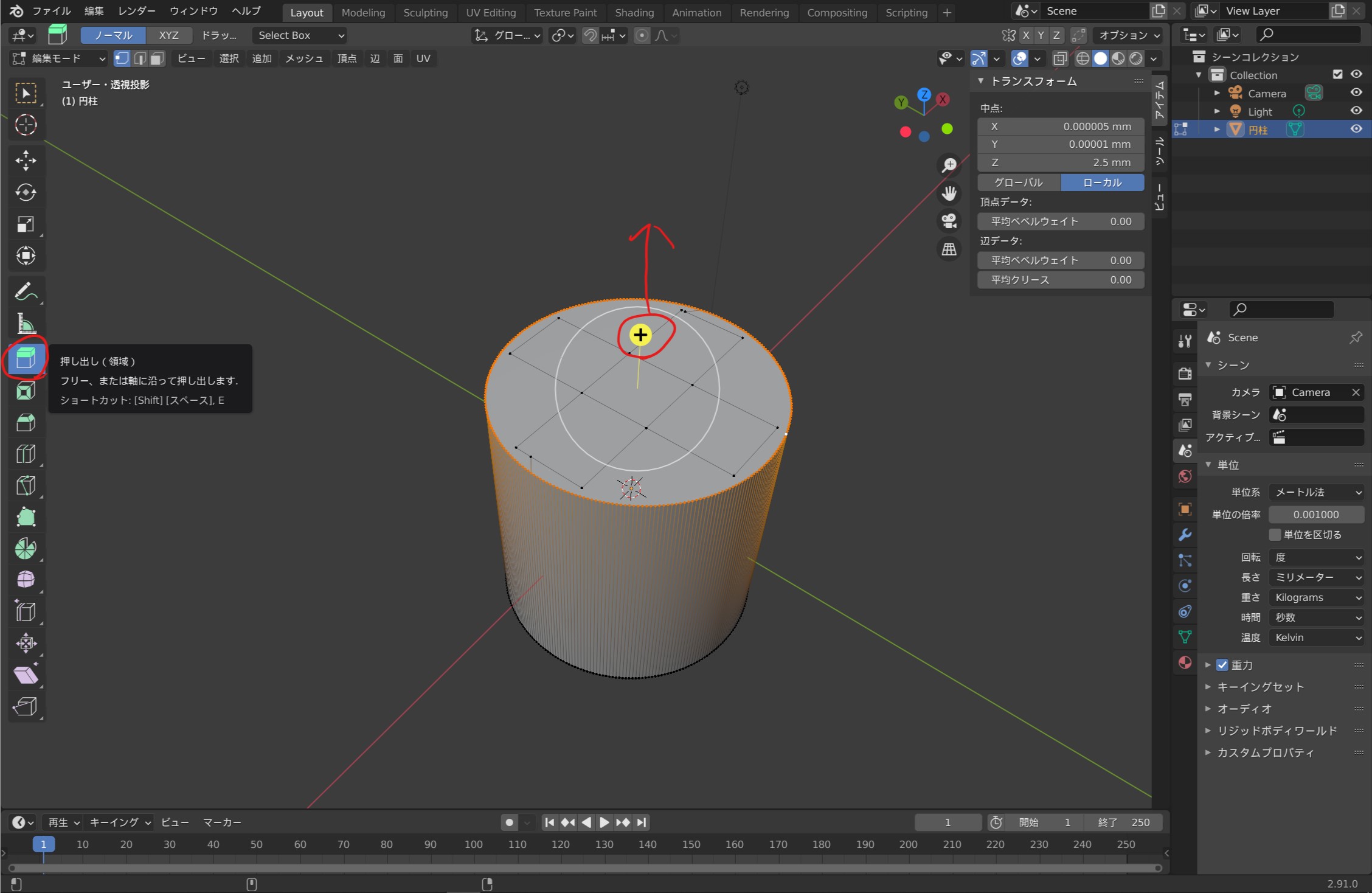Click the Annotate pencil tool
This screenshot has height=893, width=1372.
[x=26, y=292]
